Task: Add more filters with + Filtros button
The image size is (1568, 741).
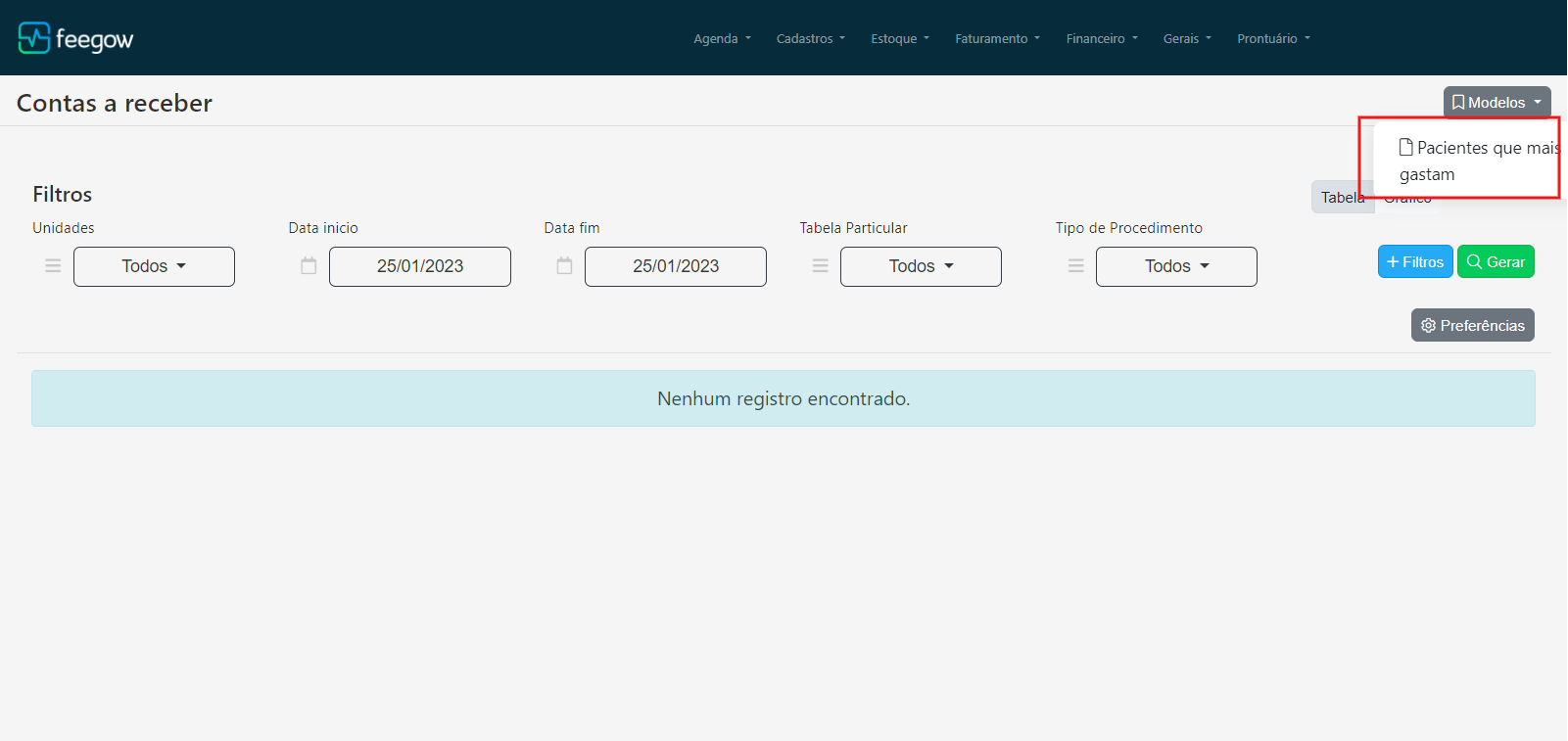Action: [x=1415, y=261]
